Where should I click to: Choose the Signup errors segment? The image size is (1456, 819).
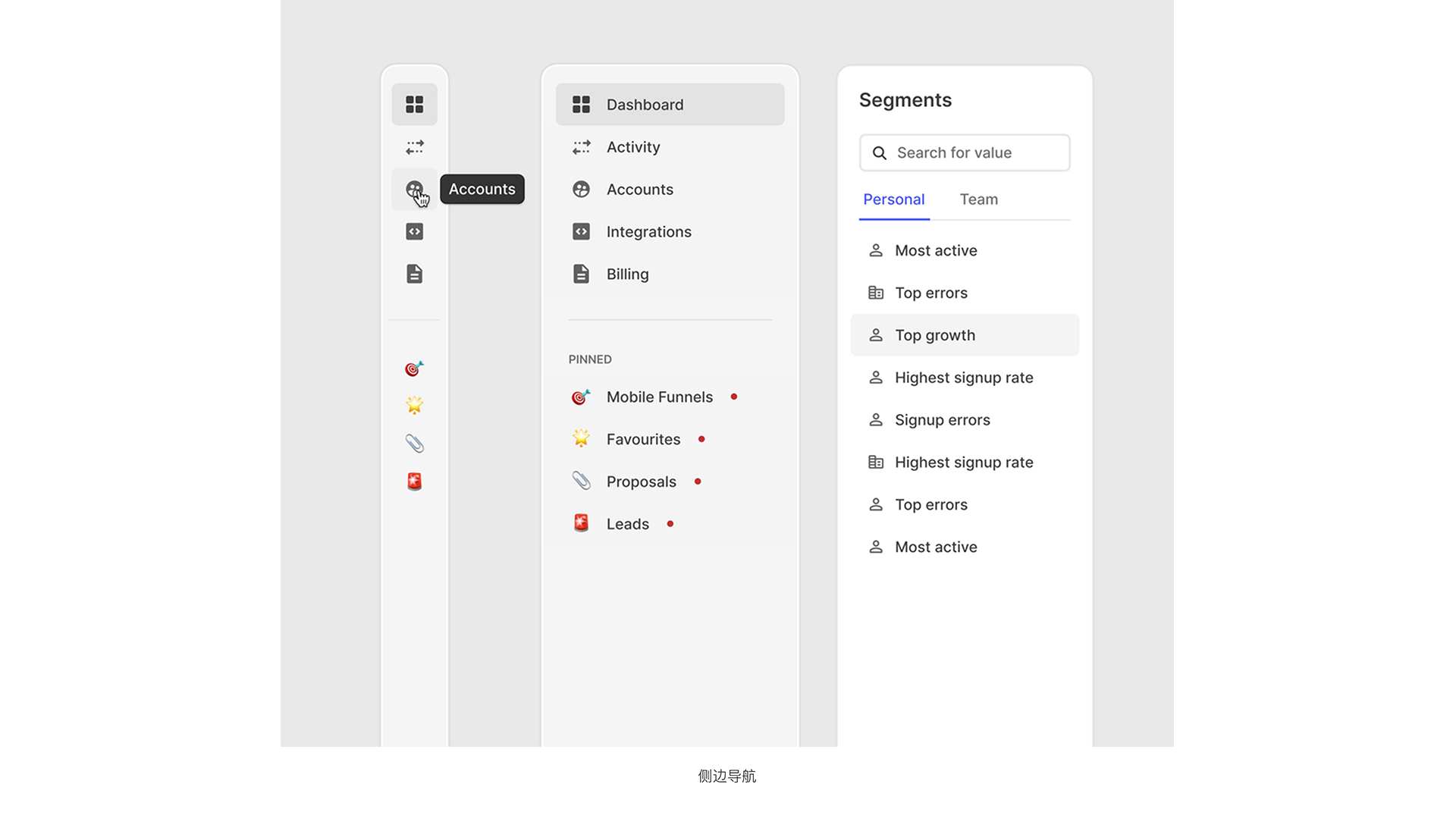click(x=942, y=420)
